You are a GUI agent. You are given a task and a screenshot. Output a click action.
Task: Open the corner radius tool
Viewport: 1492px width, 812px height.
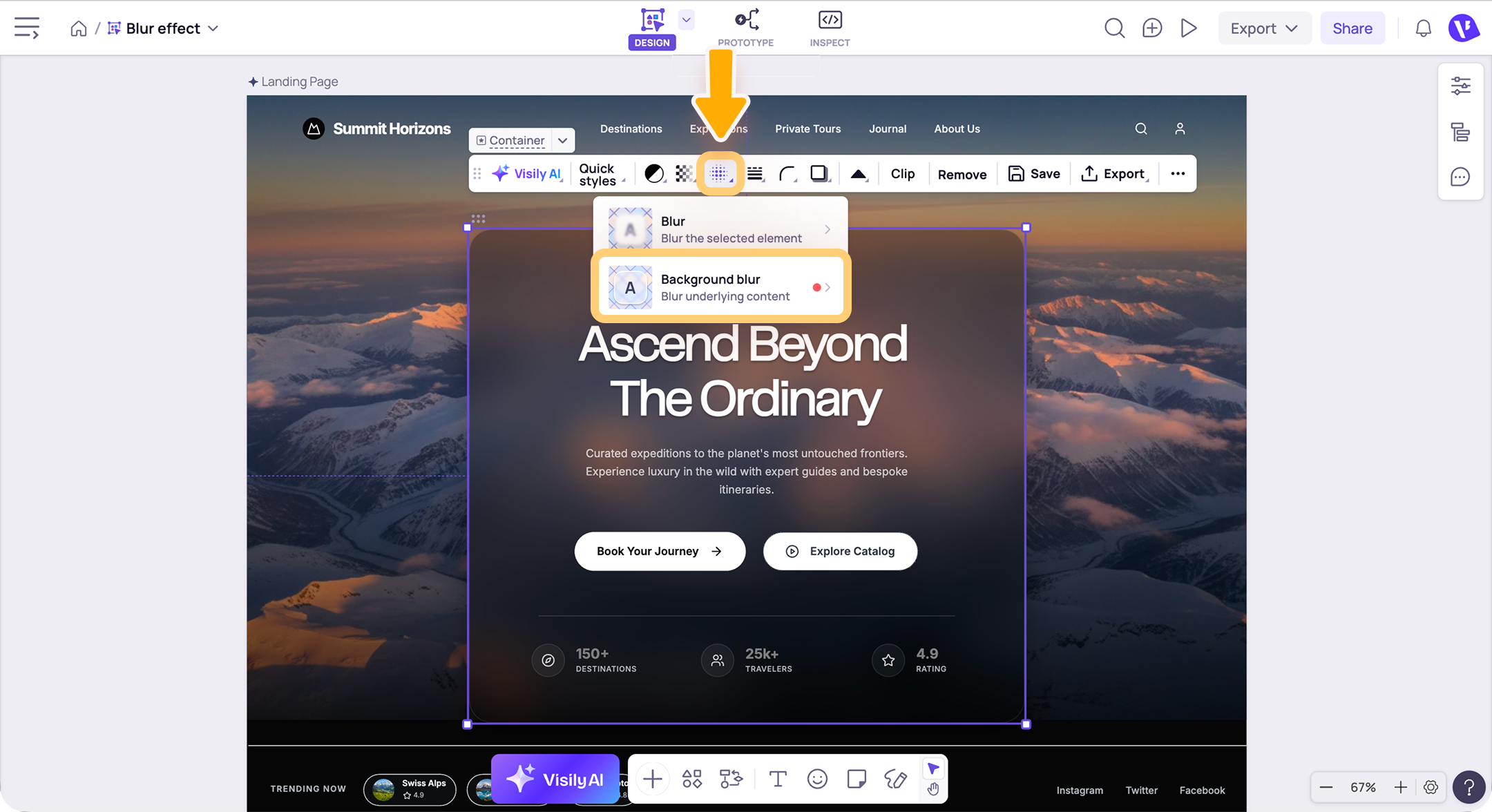pyautogui.click(x=787, y=173)
